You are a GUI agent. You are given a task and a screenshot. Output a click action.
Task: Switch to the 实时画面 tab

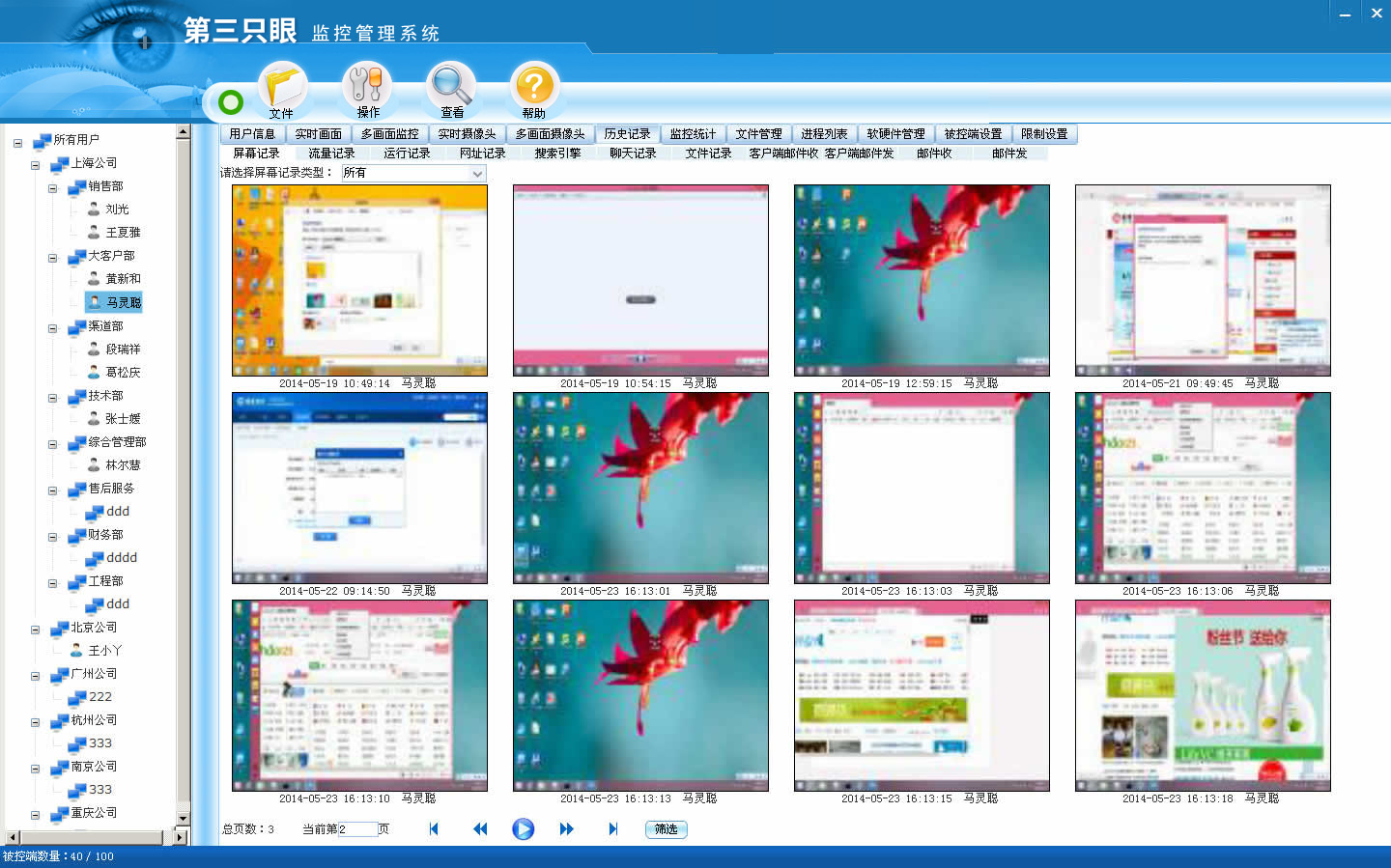click(318, 134)
